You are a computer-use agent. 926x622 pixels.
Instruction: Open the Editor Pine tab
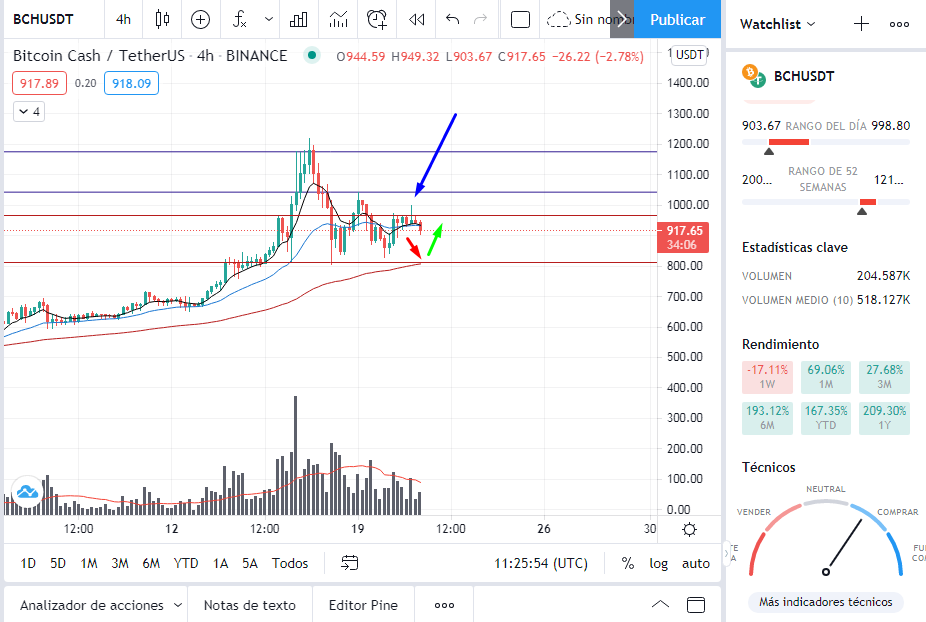pyautogui.click(x=363, y=605)
